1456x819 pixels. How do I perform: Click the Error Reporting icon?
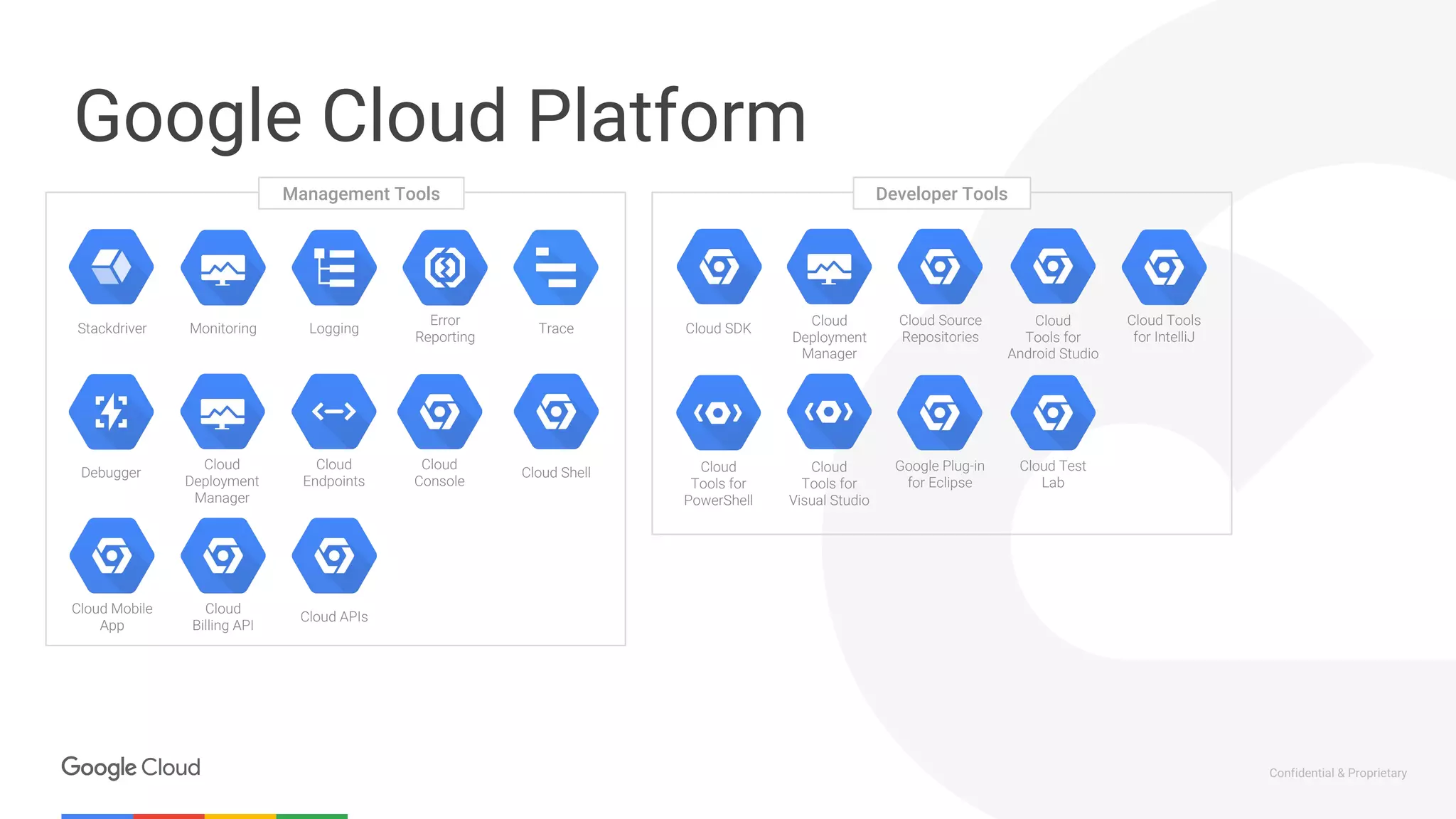click(x=445, y=267)
